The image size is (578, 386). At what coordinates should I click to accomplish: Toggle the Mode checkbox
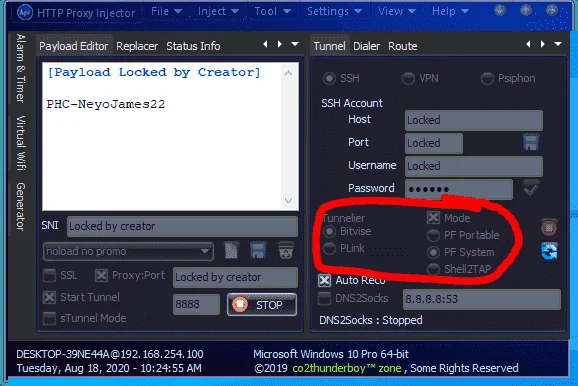click(434, 218)
